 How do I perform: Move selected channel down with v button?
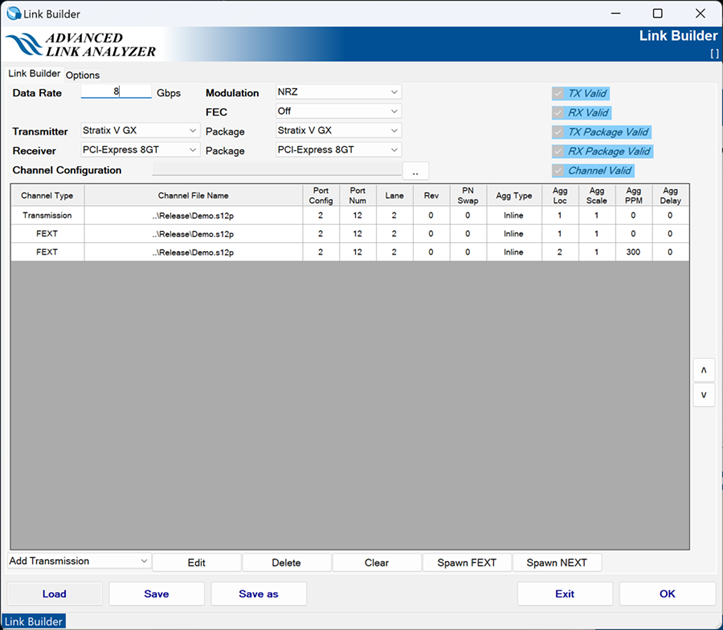click(704, 395)
